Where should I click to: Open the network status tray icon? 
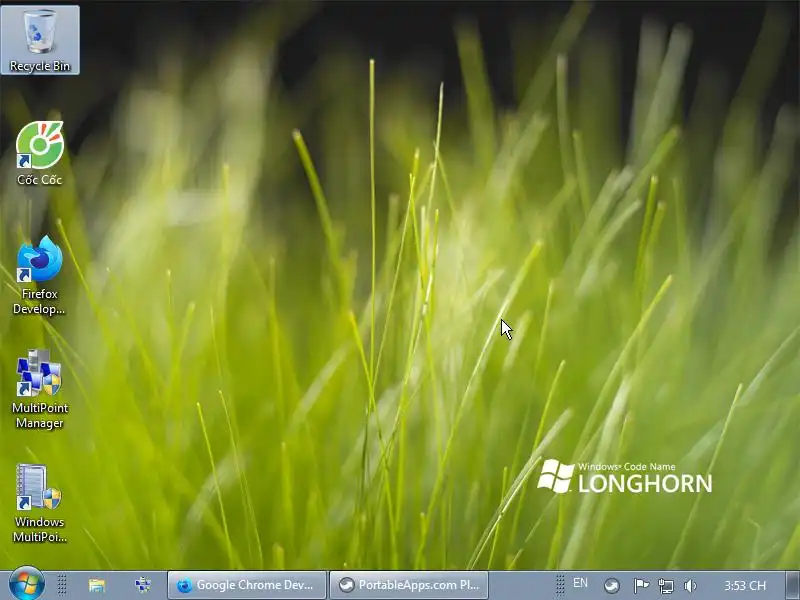click(x=666, y=586)
